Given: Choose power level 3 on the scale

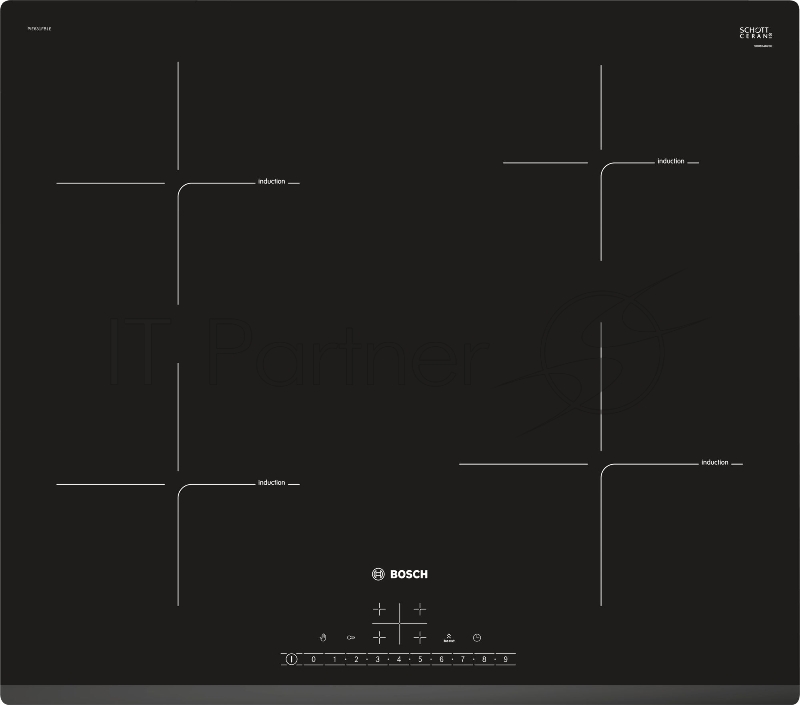Looking at the screenshot, I should (377, 659).
